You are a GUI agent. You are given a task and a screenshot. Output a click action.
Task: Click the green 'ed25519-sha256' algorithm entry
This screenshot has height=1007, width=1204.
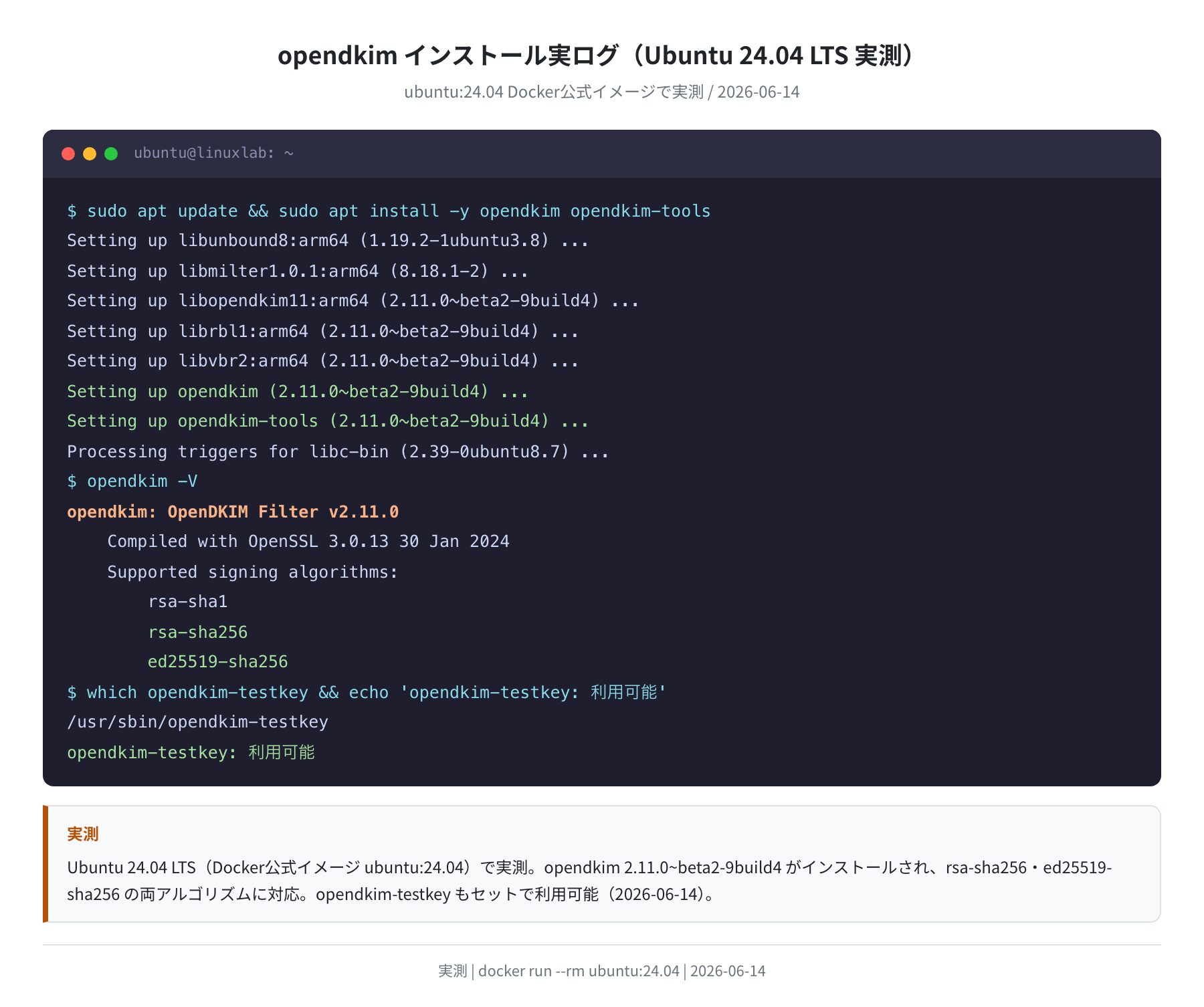pyautogui.click(x=218, y=662)
